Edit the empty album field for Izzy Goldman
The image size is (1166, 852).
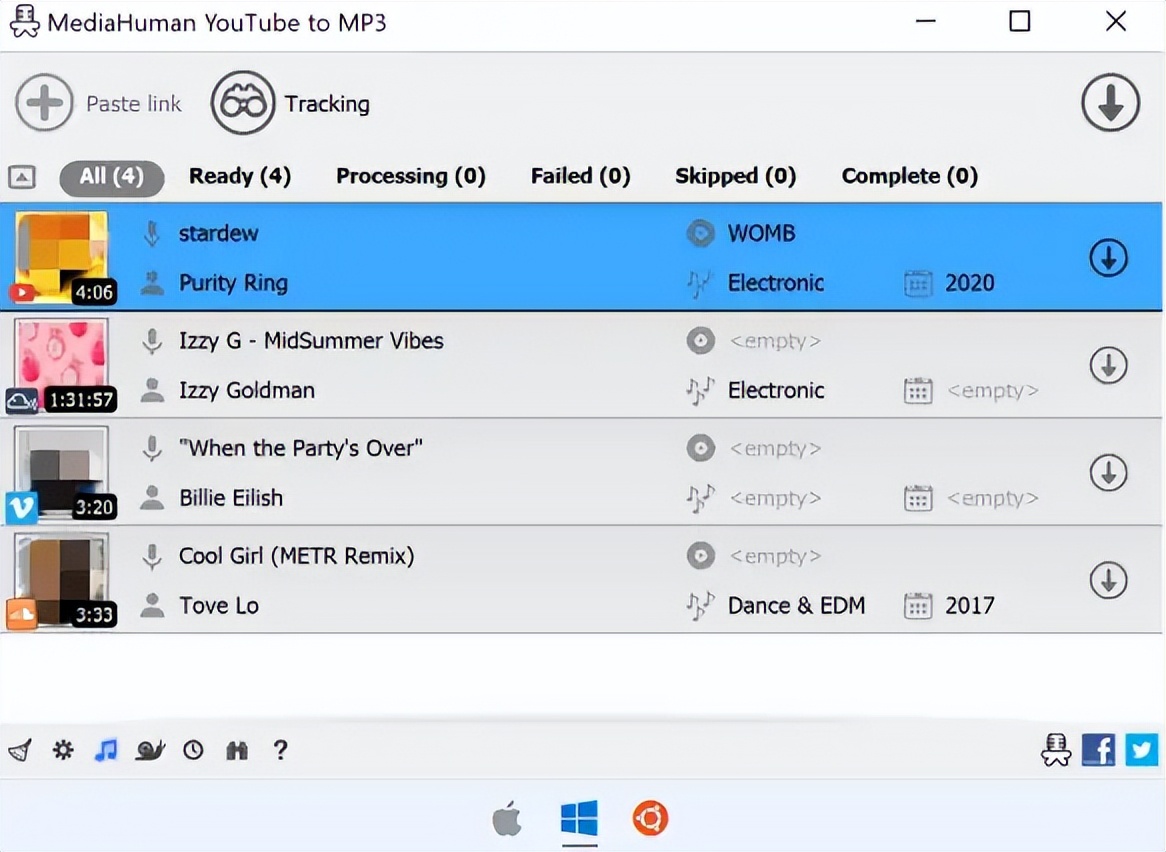click(774, 341)
